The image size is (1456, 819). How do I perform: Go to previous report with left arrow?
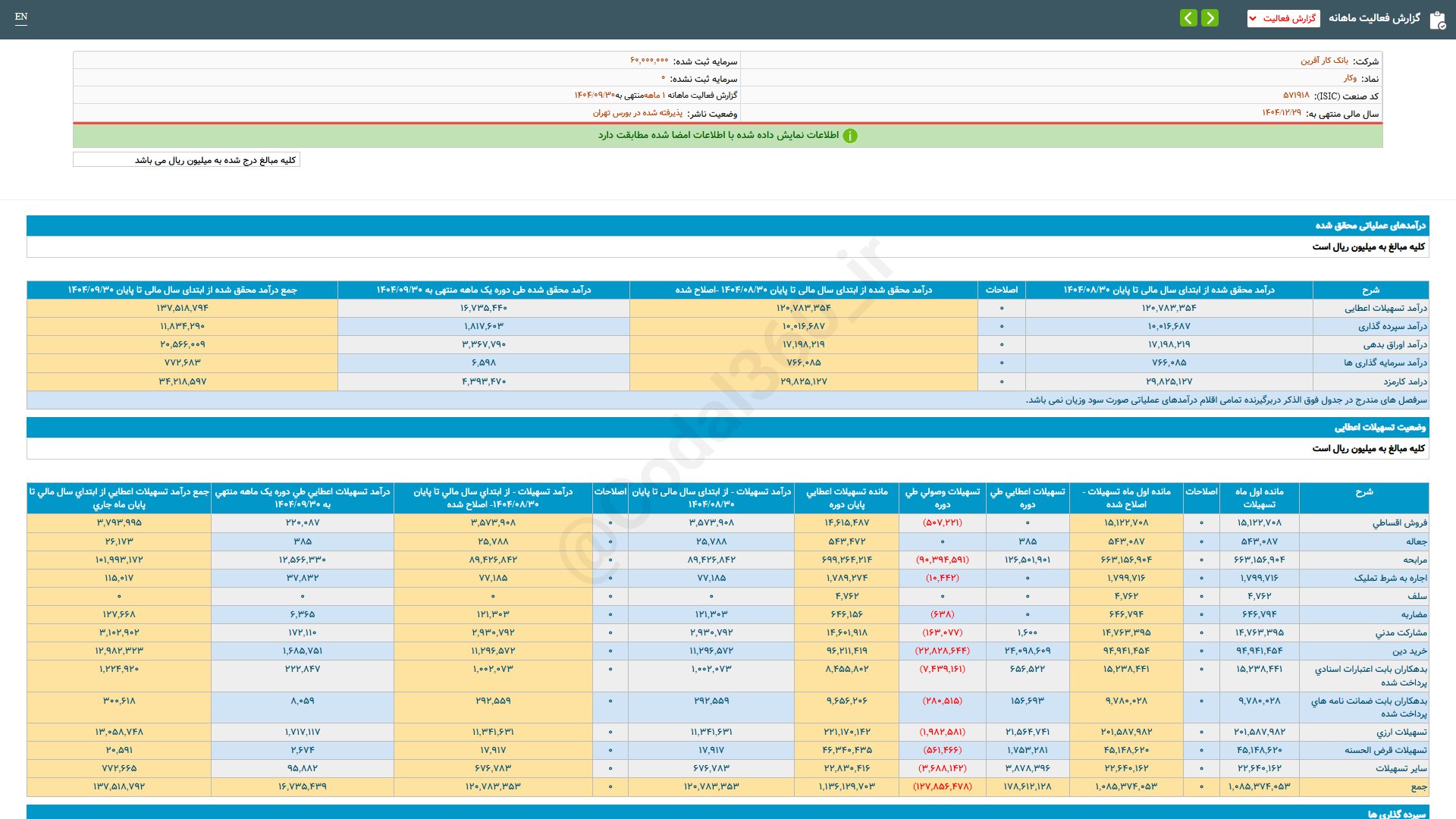(x=1188, y=17)
